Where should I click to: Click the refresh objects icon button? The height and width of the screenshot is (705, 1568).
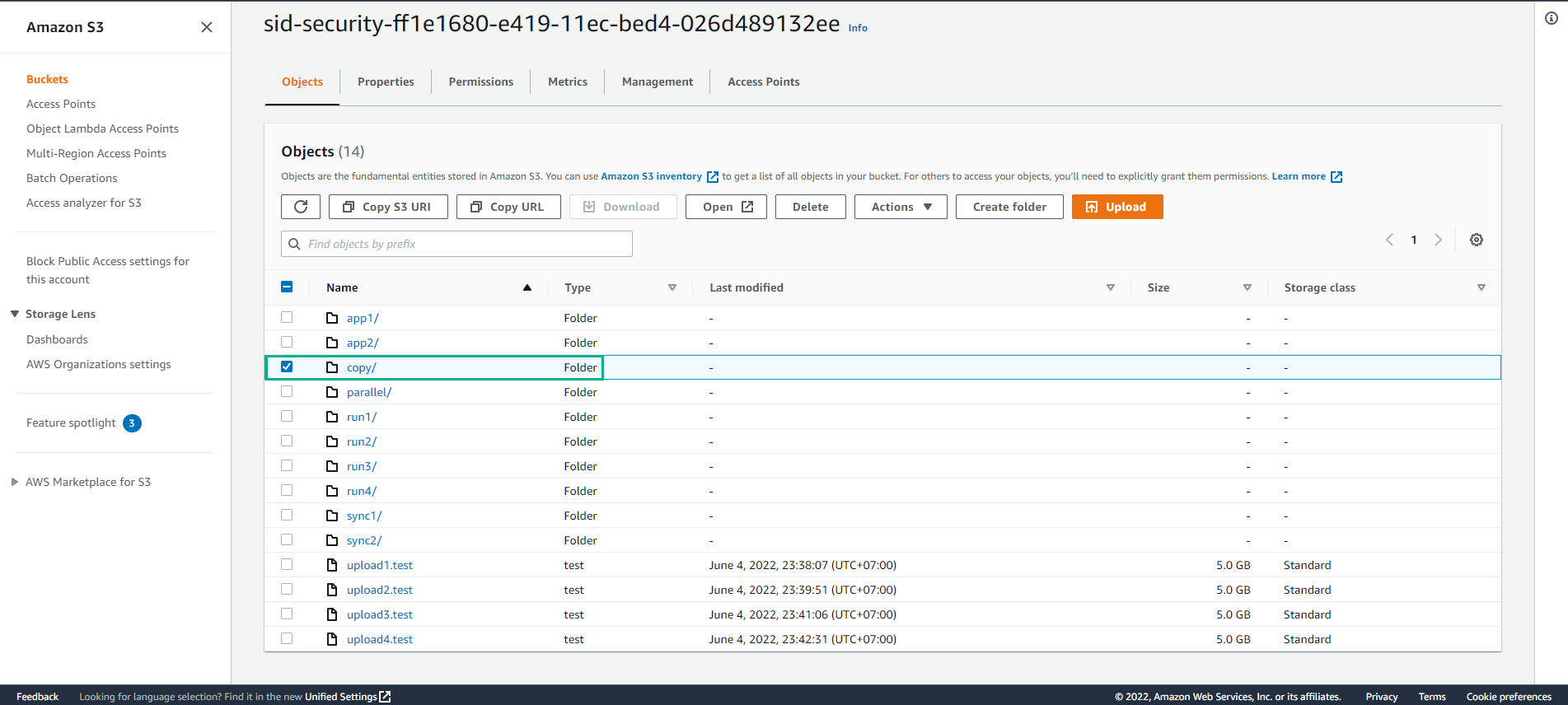(301, 207)
